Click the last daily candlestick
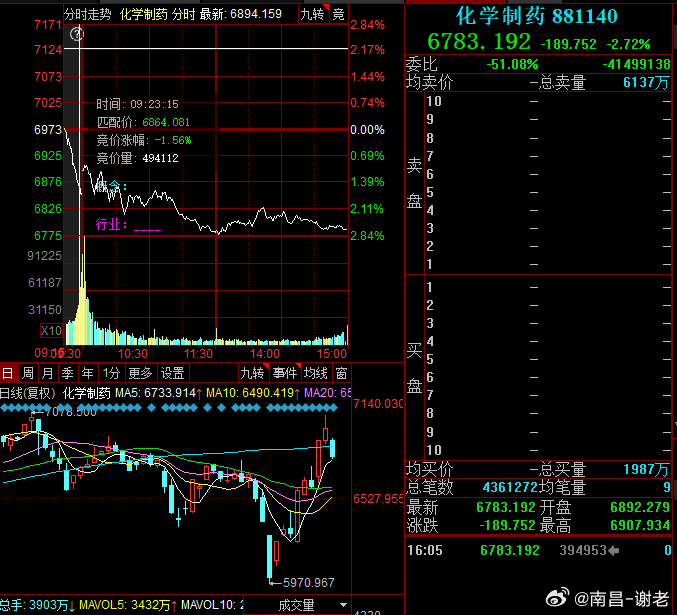 coord(332,448)
